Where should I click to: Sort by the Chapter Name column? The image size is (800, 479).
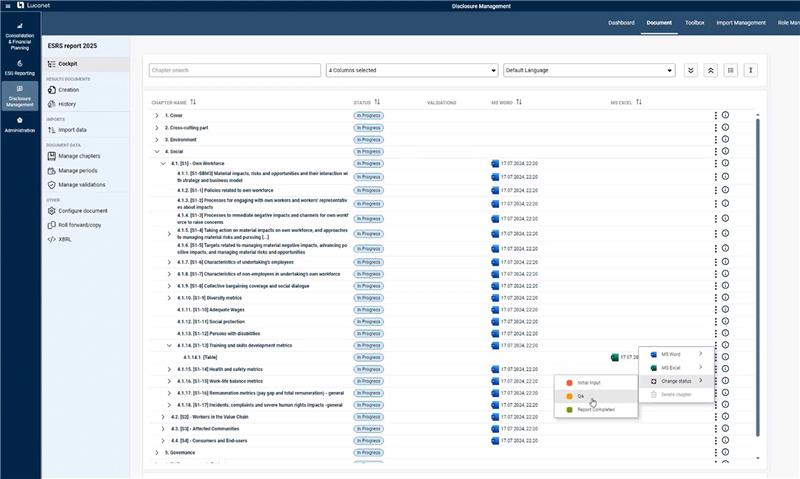193,102
